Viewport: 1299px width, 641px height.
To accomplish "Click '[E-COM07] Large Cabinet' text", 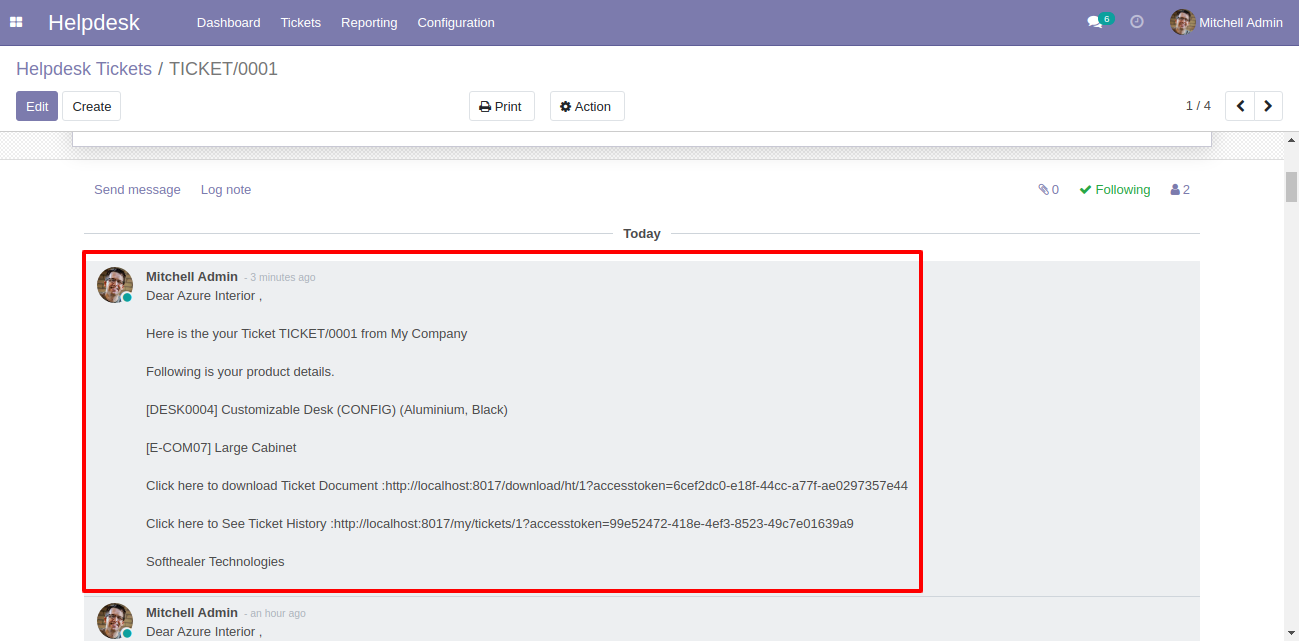I will point(221,448).
